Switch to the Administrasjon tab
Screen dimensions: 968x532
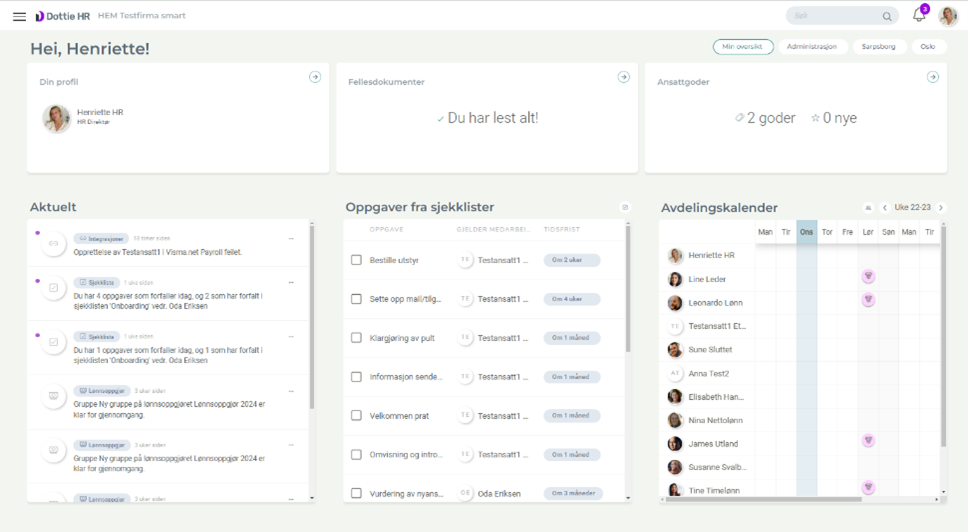pos(811,47)
